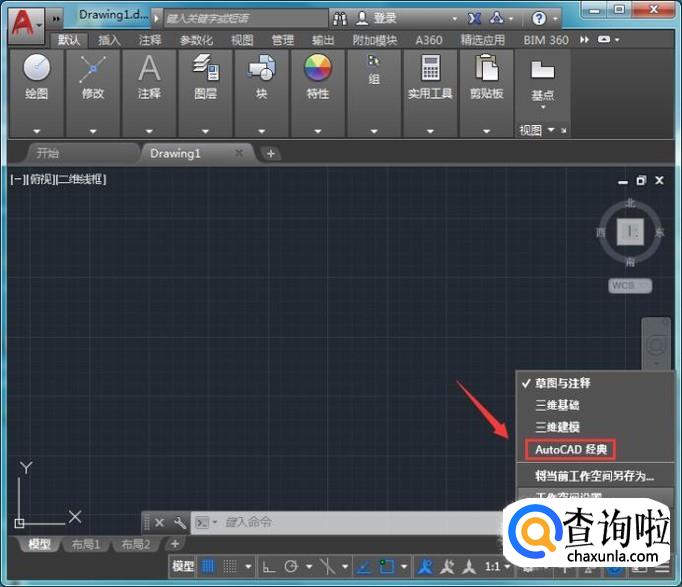Add a new drawing tab with plus button

[x=270, y=153]
